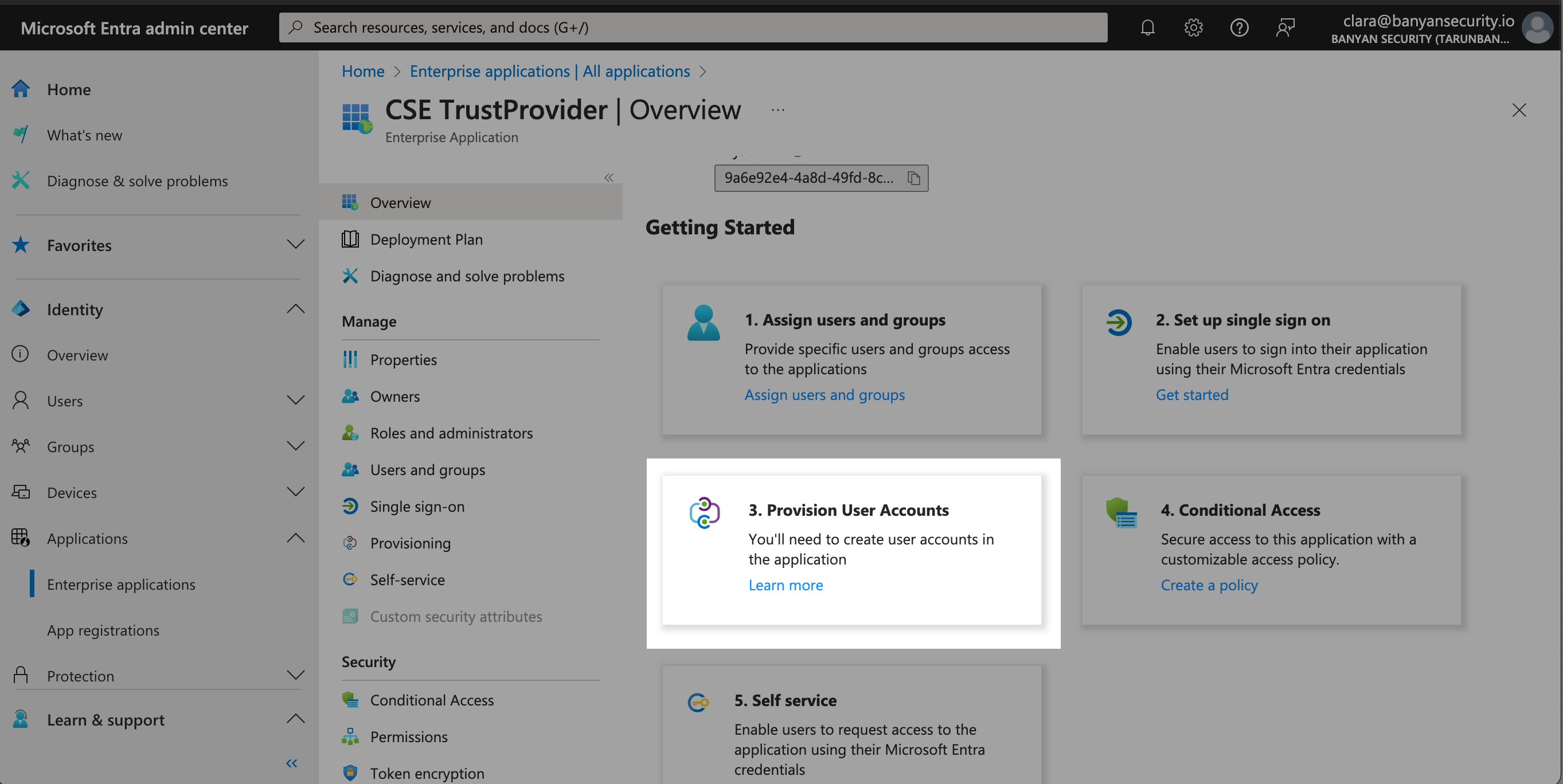Expand the Users section chevron
This screenshot has width=1563, height=784.
point(295,400)
